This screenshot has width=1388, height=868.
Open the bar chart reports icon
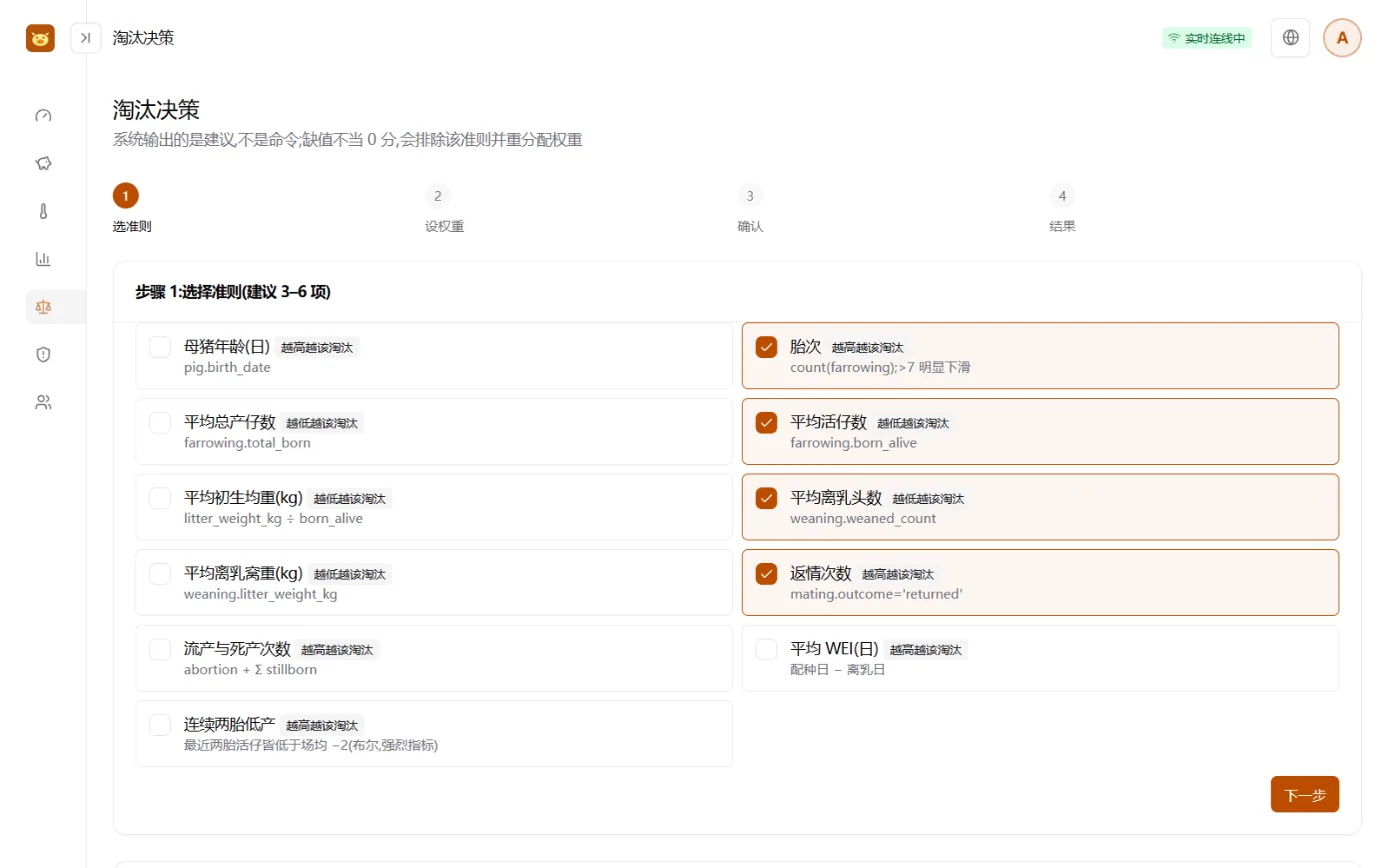43,259
